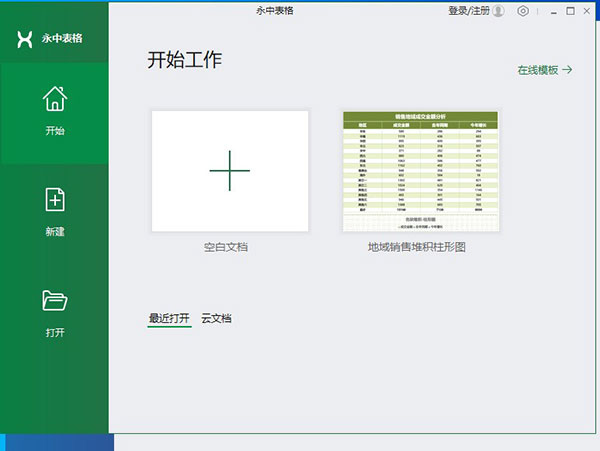
Task: Click the green plus to create a blank sheet
Action: (x=230, y=171)
